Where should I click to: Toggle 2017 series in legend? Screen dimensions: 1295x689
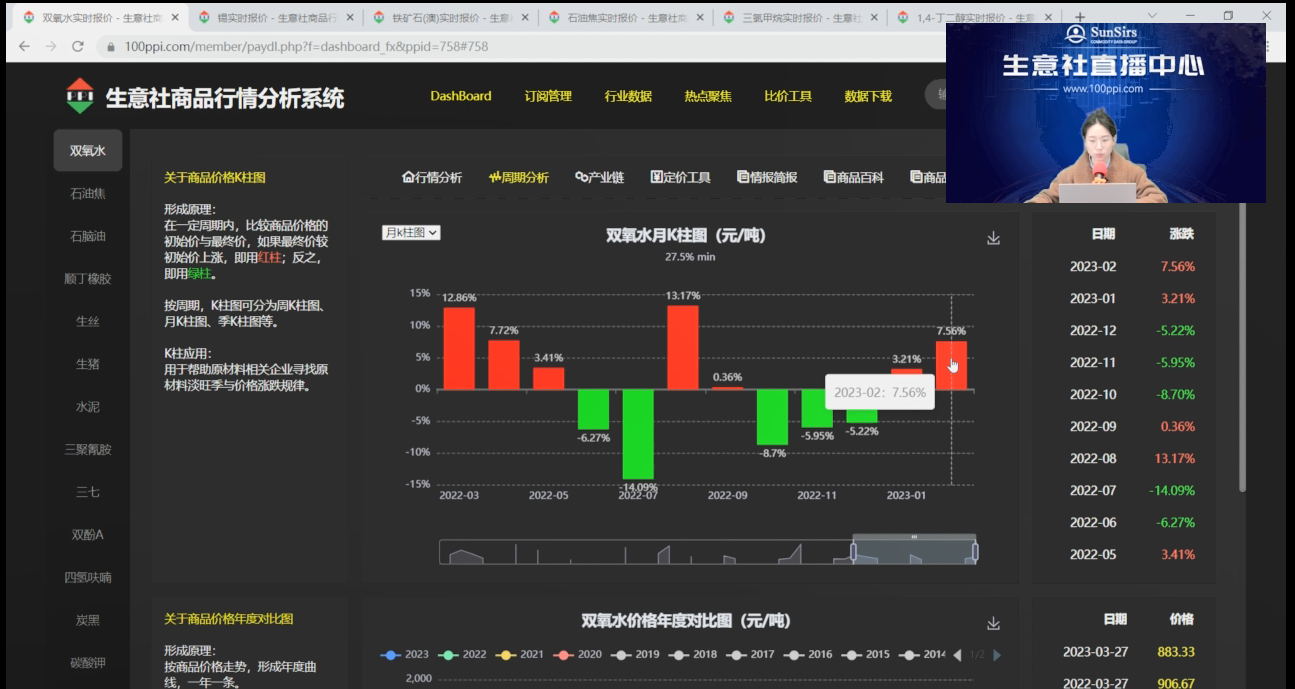click(x=750, y=655)
